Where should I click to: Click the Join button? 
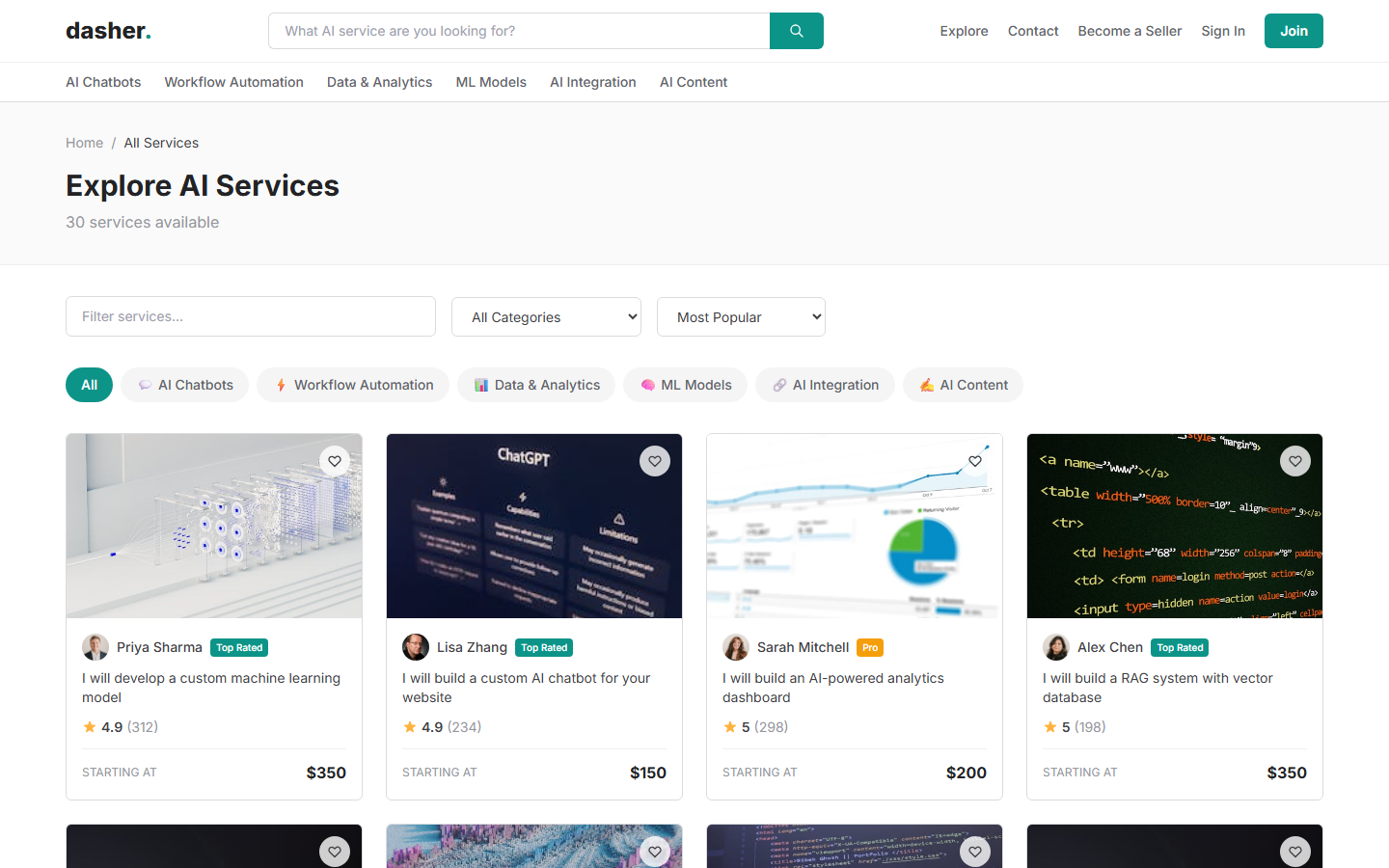[1294, 31]
